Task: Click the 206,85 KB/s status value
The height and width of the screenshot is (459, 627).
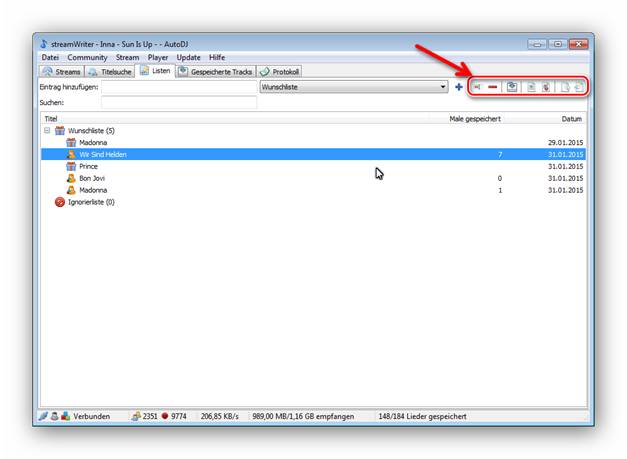Action: tap(220, 416)
